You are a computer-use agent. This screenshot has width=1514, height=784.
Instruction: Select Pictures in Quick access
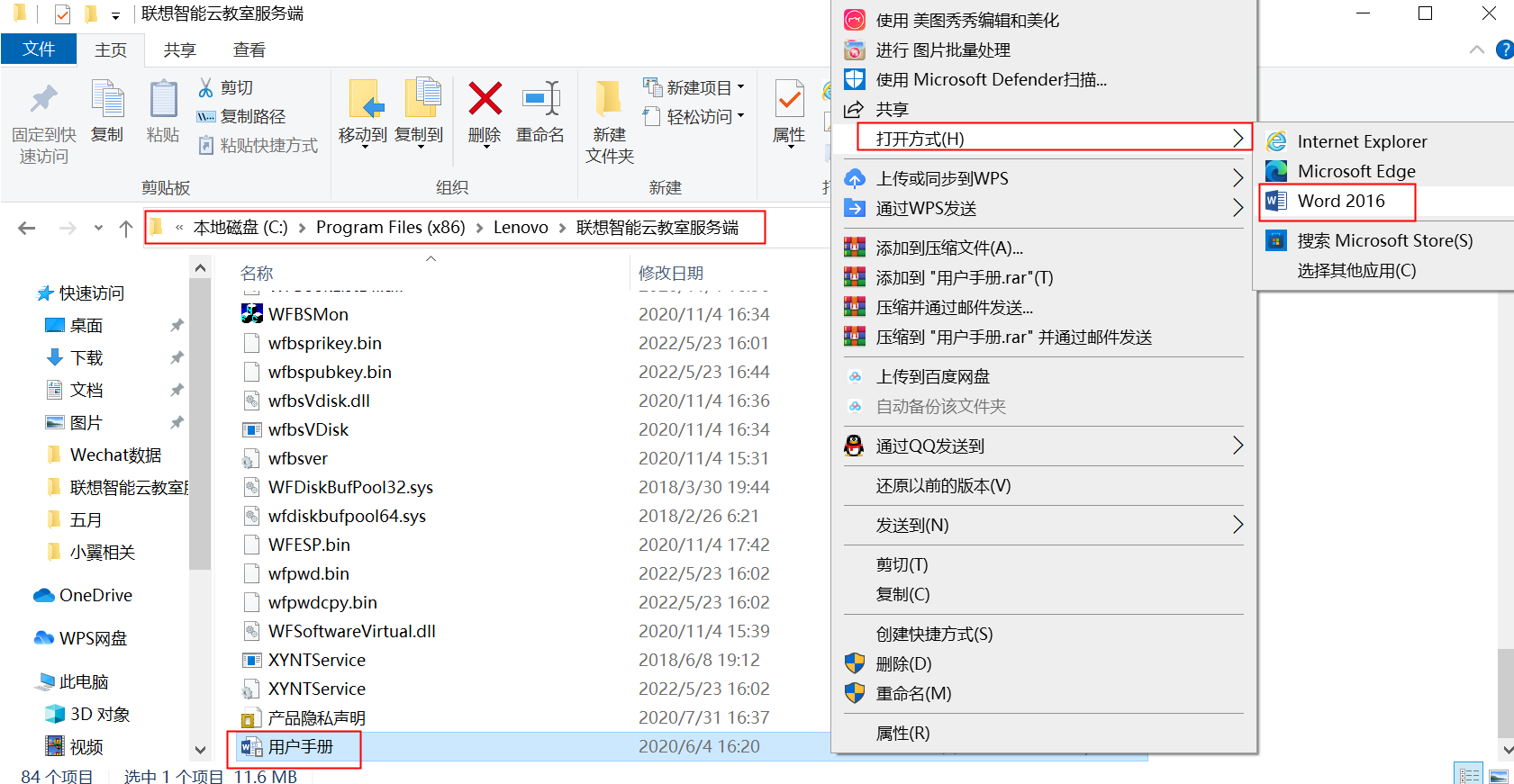pyautogui.click(x=86, y=422)
